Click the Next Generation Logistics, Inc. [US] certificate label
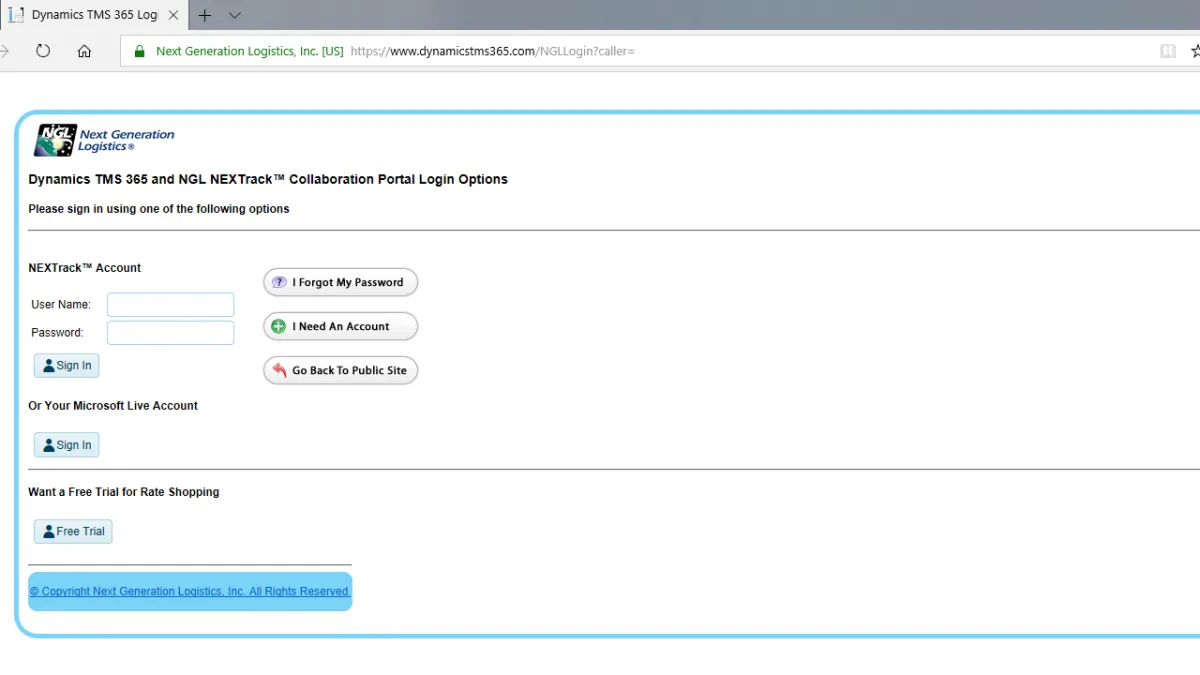This screenshot has height=675, width=1200. pos(250,51)
